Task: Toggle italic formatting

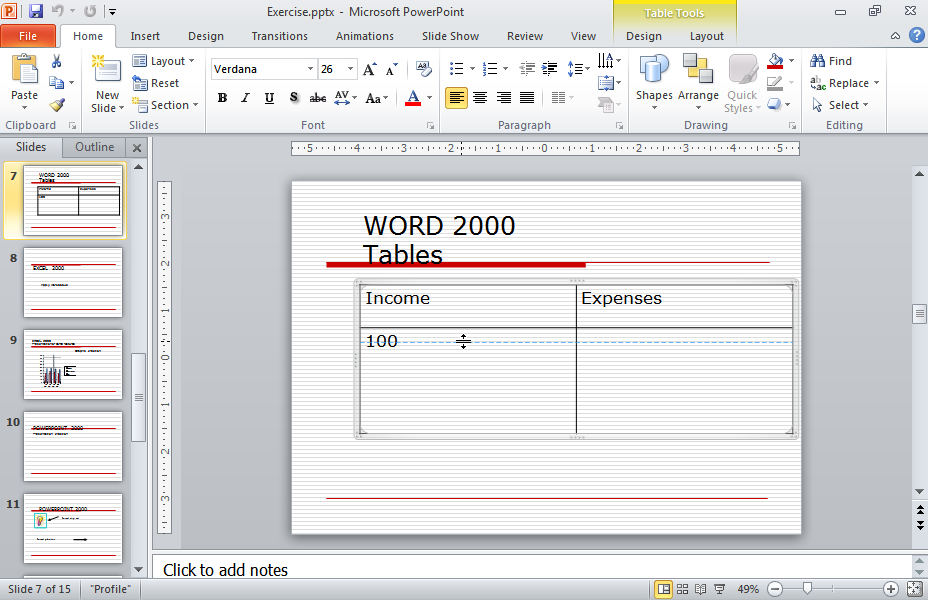Action: (x=244, y=98)
